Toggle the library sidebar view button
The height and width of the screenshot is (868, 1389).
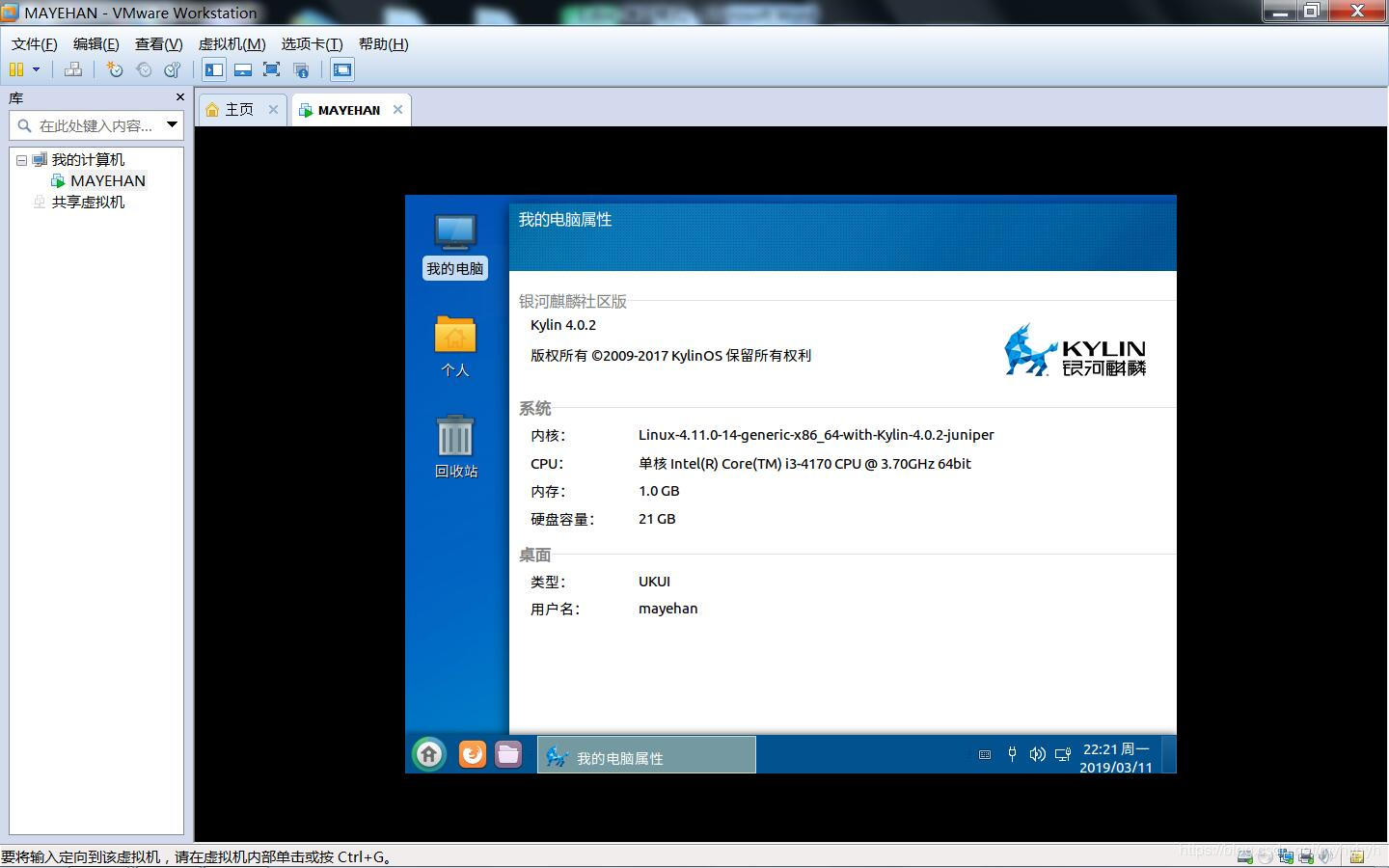coord(214,69)
